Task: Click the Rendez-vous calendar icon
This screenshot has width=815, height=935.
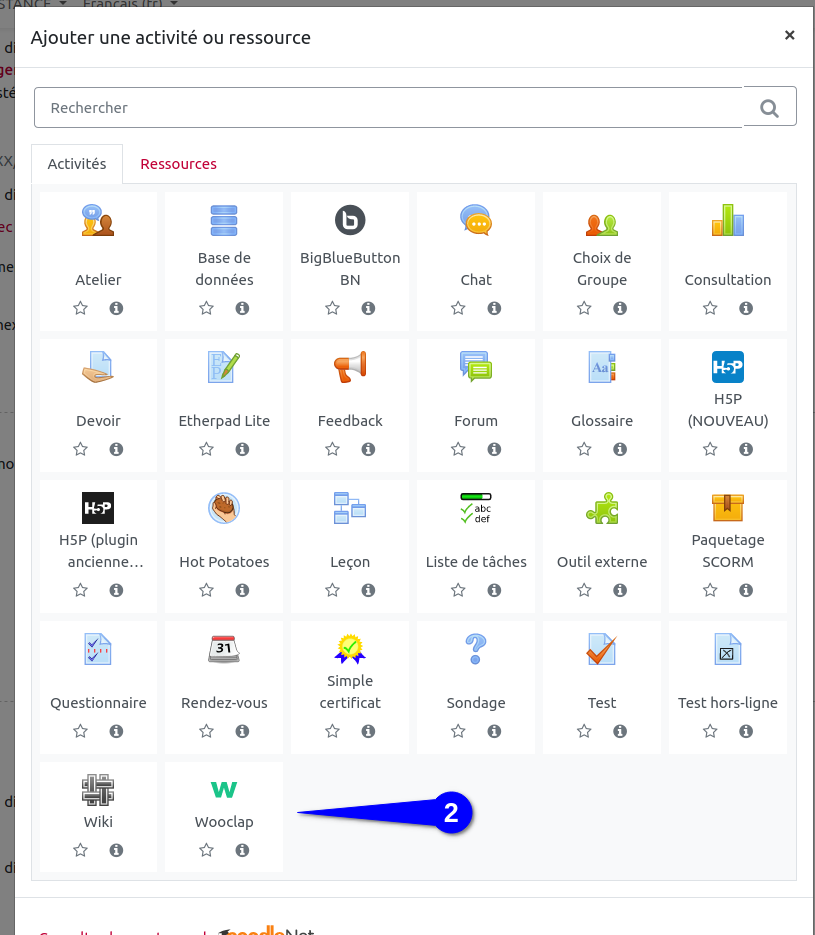Action: tap(224, 649)
